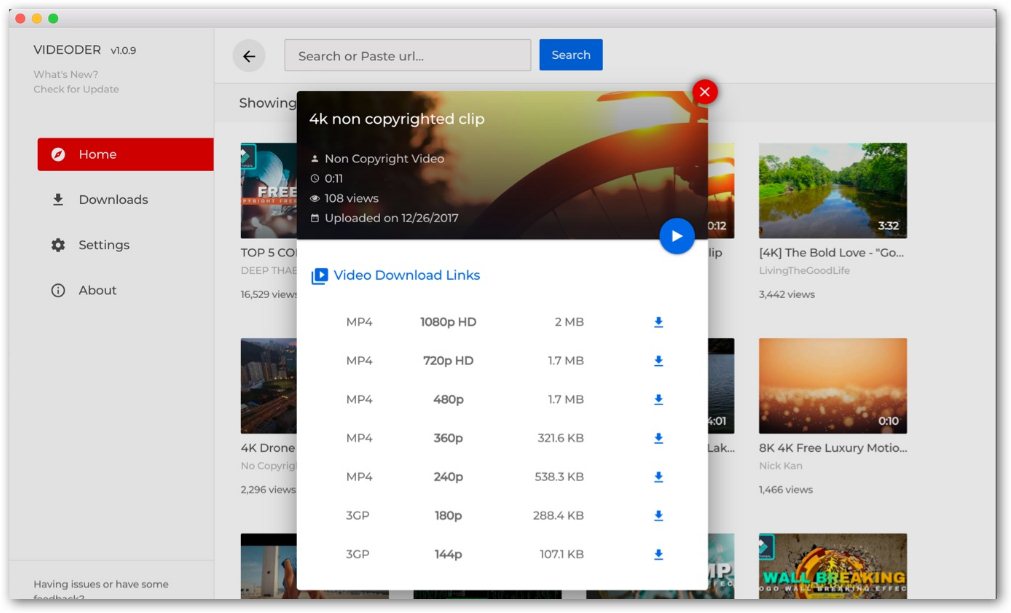Click the red macOS close window button
The image size is (1011, 613).
click(x=20, y=19)
